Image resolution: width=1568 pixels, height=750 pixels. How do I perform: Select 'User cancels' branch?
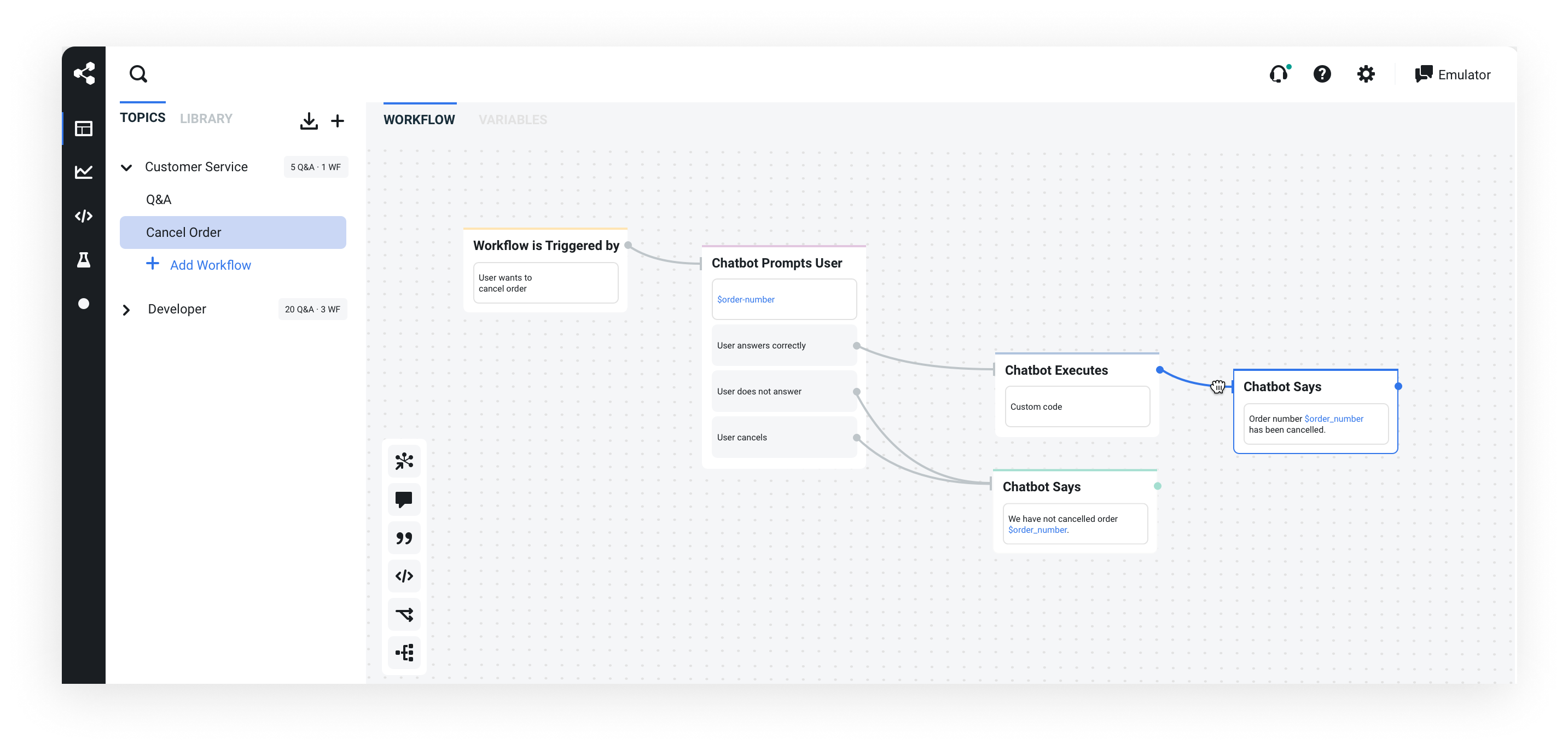pos(784,437)
